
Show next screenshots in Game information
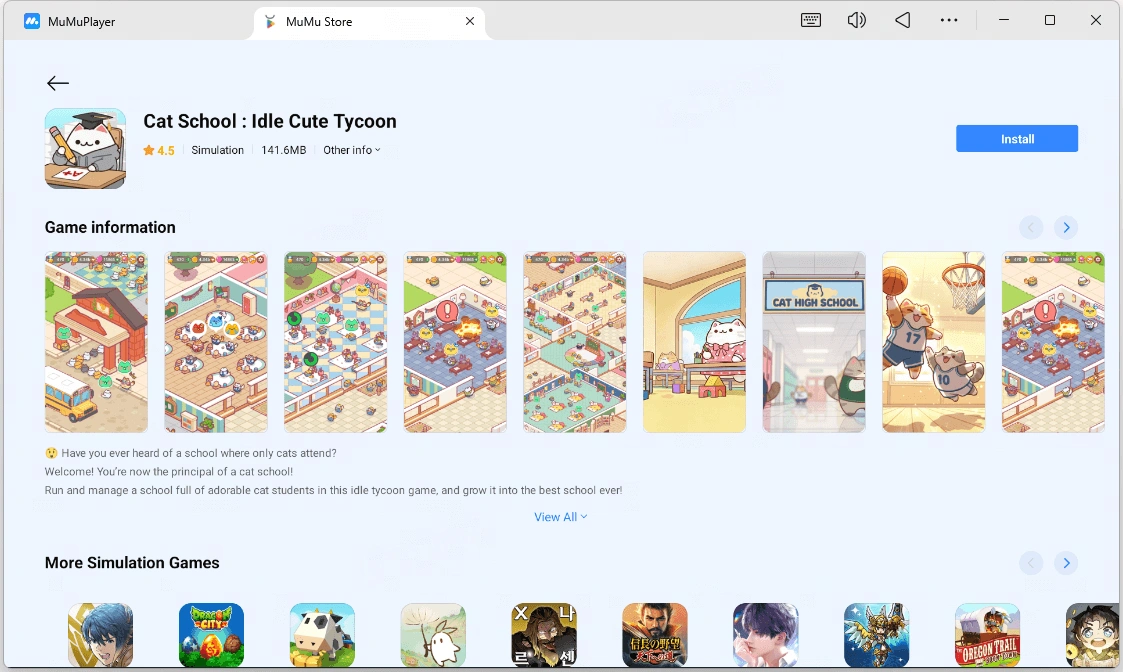pos(1066,228)
